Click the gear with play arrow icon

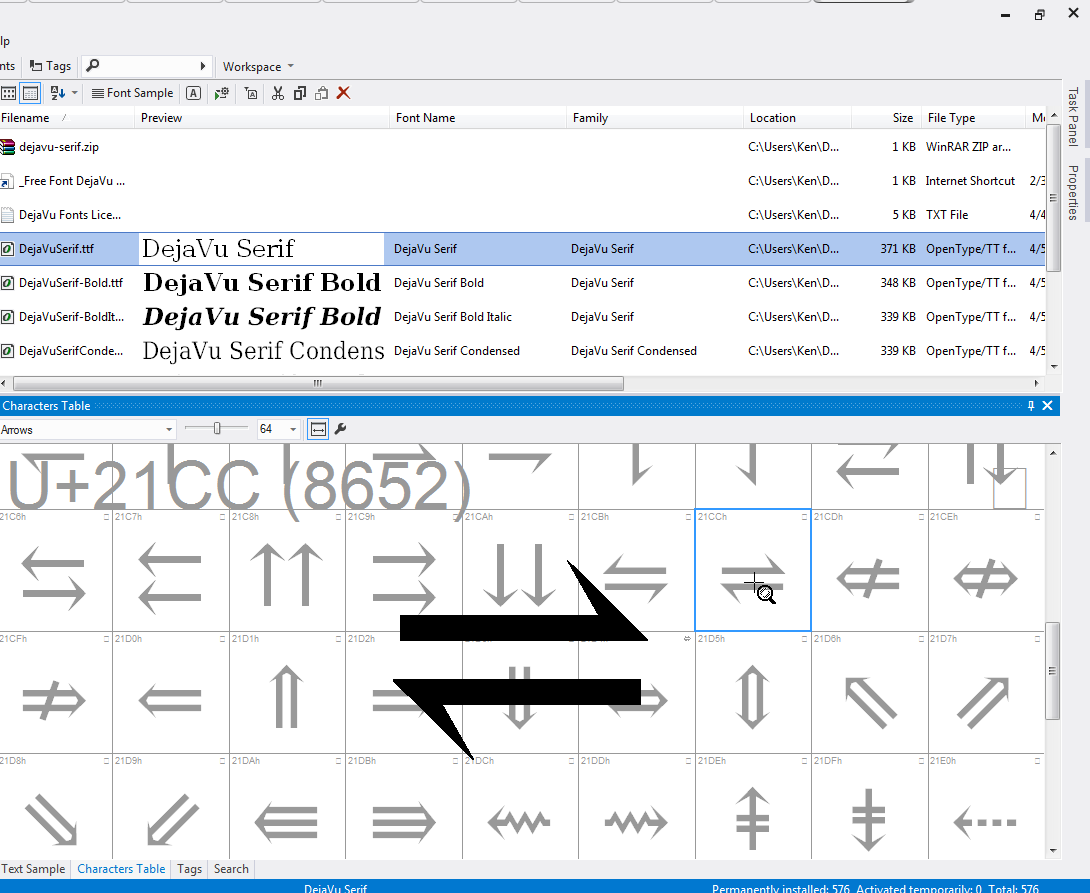coord(221,93)
